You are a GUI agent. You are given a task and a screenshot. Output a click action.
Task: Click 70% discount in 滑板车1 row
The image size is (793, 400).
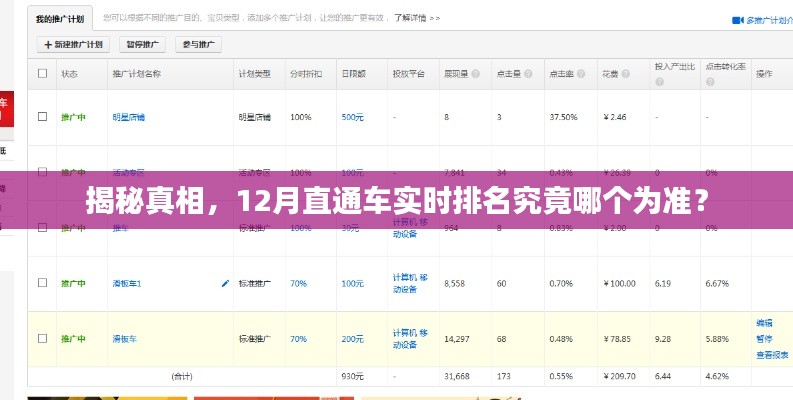(x=298, y=284)
